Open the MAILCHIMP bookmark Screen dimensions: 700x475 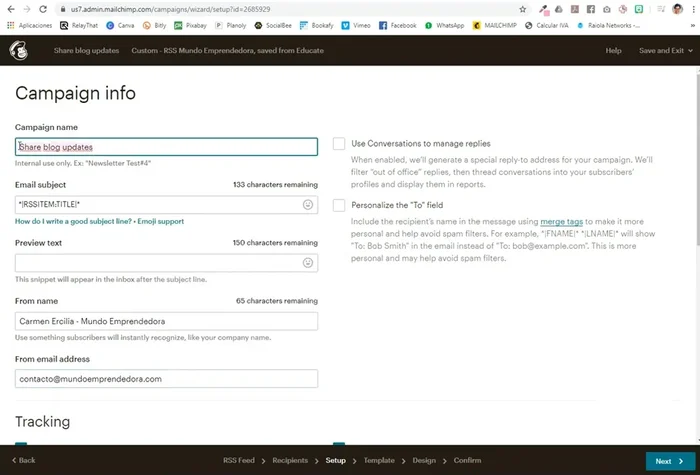click(x=495, y=25)
